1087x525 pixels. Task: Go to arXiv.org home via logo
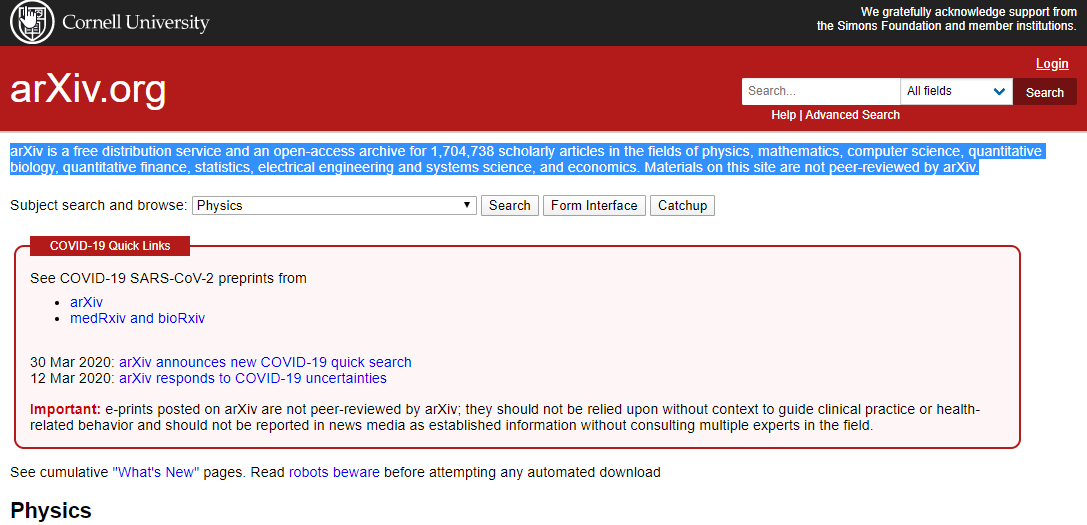tap(88, 89)
